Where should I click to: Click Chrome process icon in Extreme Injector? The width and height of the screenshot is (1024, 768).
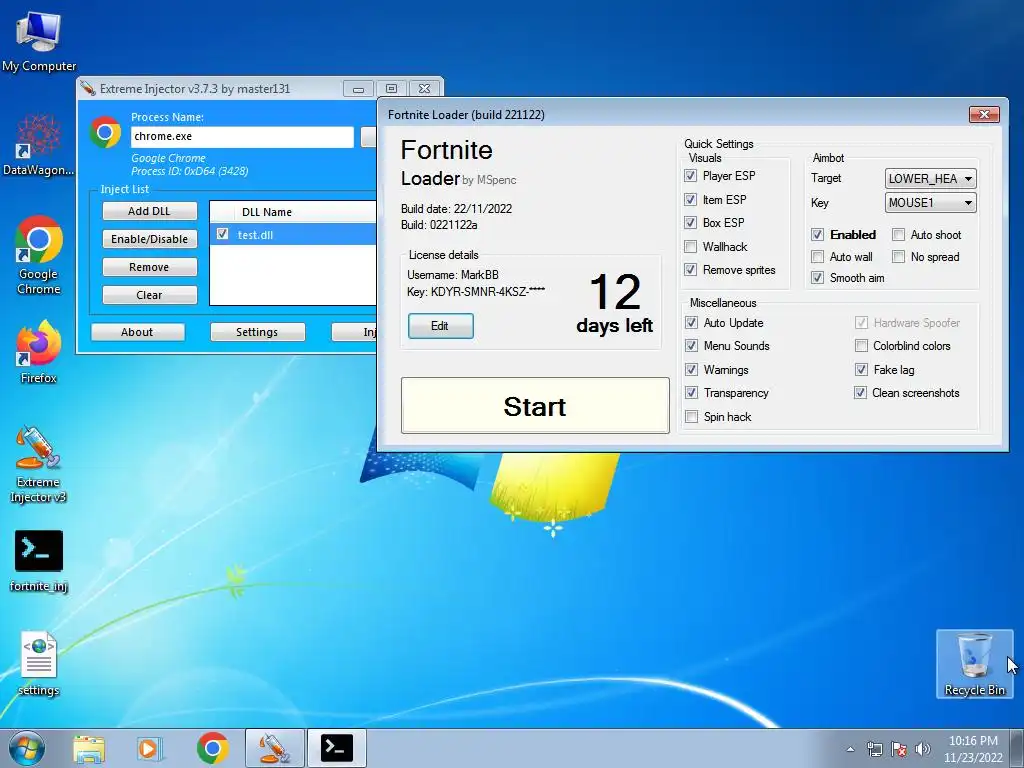[x=105, y=133]
